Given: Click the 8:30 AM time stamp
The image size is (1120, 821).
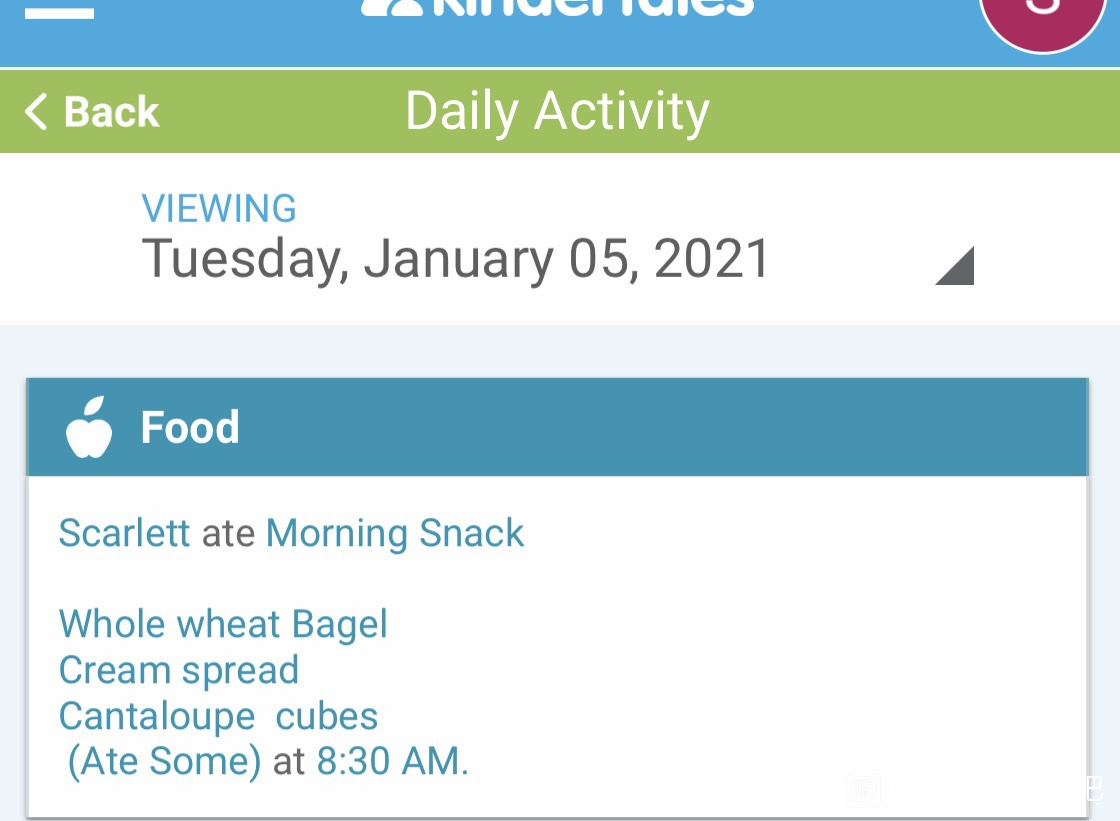Looking at the screenshot, I should pyautogui.click(x=390, y=761).
